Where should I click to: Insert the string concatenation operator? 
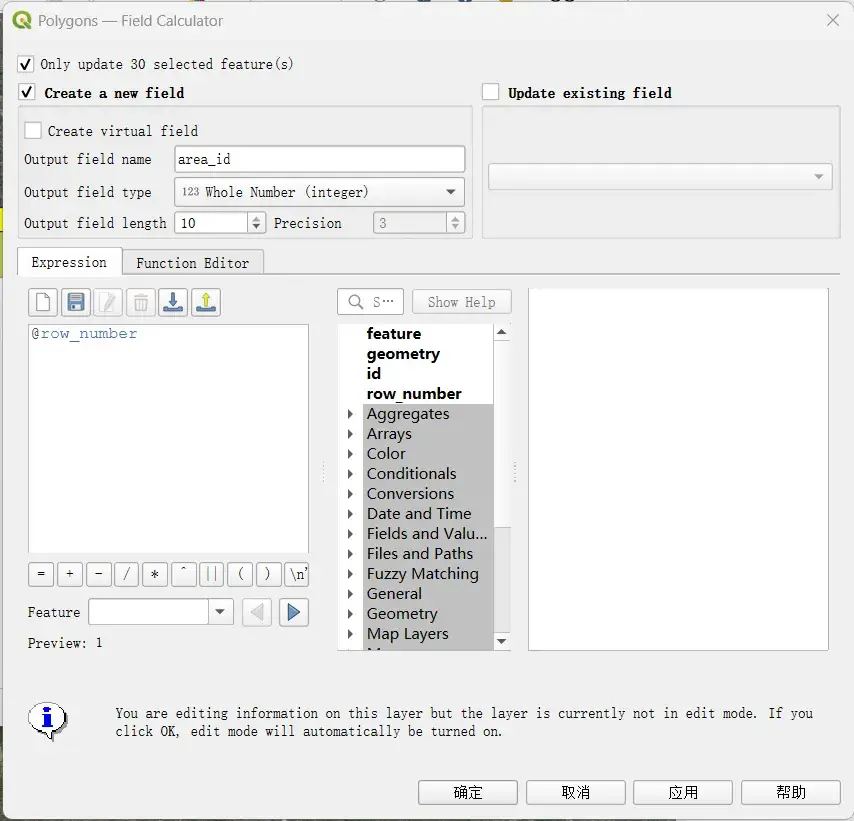tap(211, 574)
